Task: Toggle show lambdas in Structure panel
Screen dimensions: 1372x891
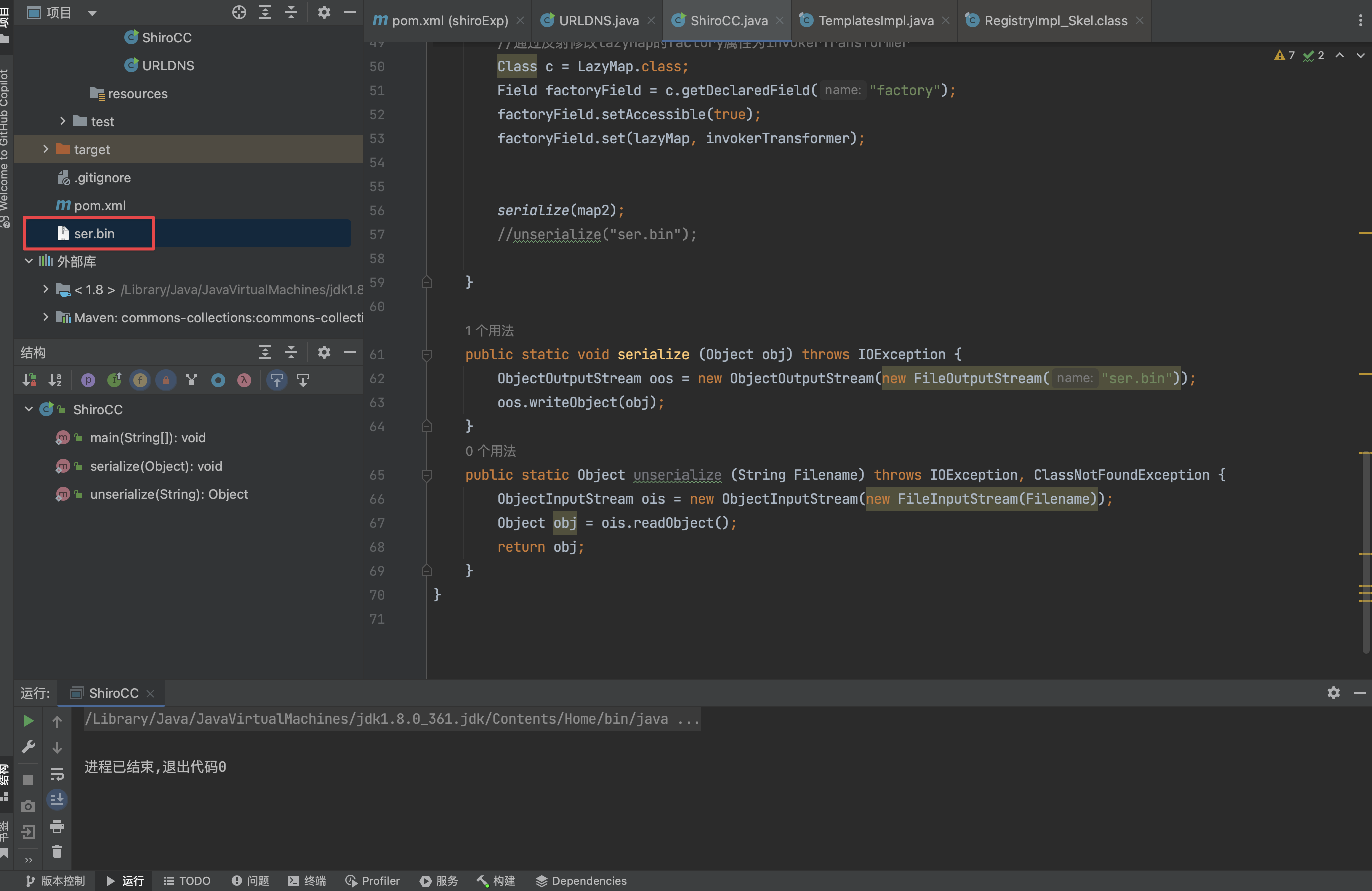Action: point(244,380)
